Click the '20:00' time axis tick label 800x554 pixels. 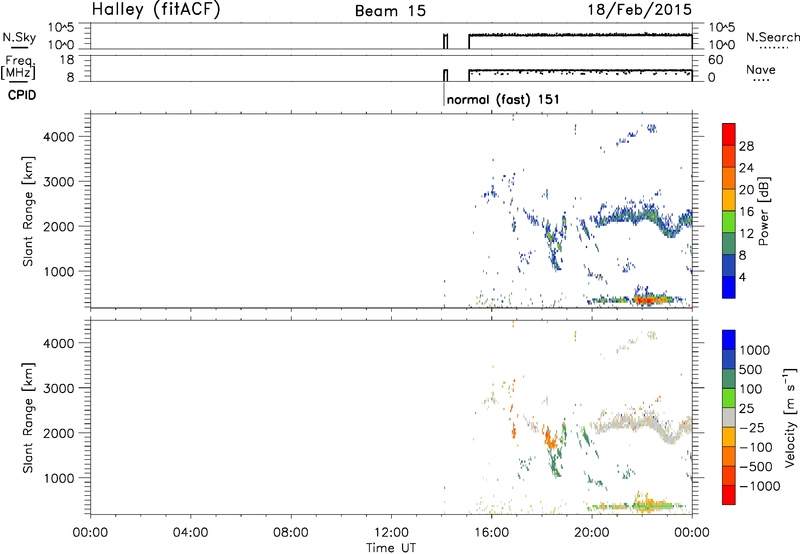pyautogui.click(x=591, y=533)
